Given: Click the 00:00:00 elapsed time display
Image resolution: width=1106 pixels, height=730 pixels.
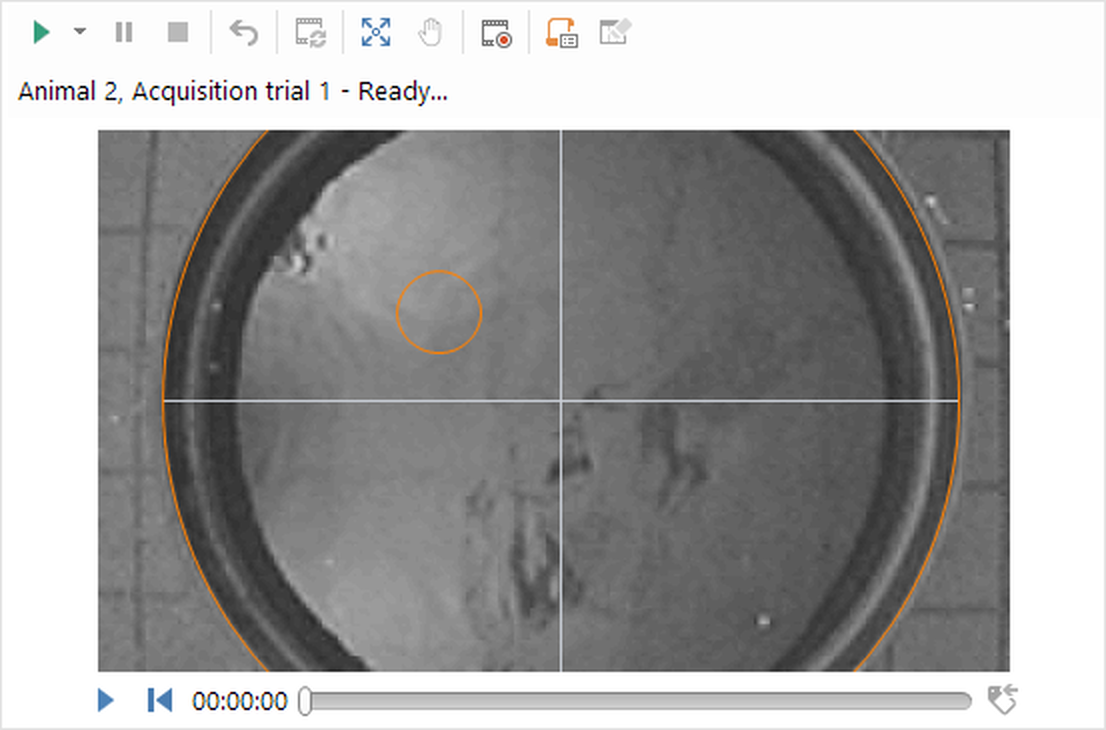Looking at the screenshot, I should 240,701.
